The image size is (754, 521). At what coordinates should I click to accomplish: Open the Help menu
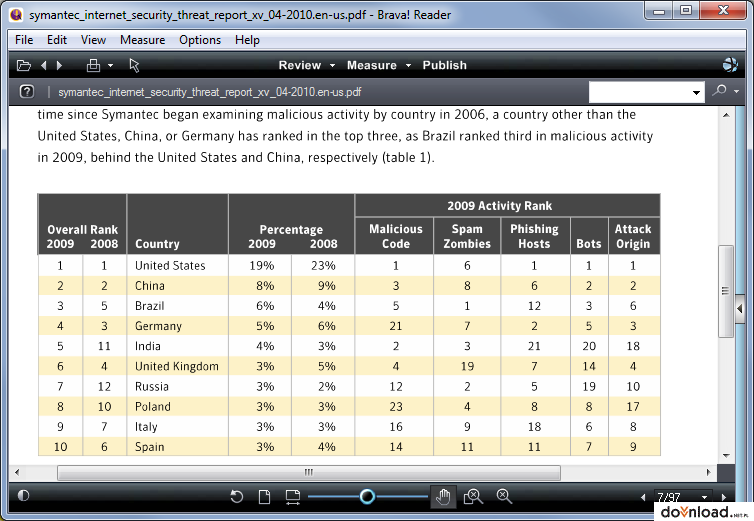247,40
